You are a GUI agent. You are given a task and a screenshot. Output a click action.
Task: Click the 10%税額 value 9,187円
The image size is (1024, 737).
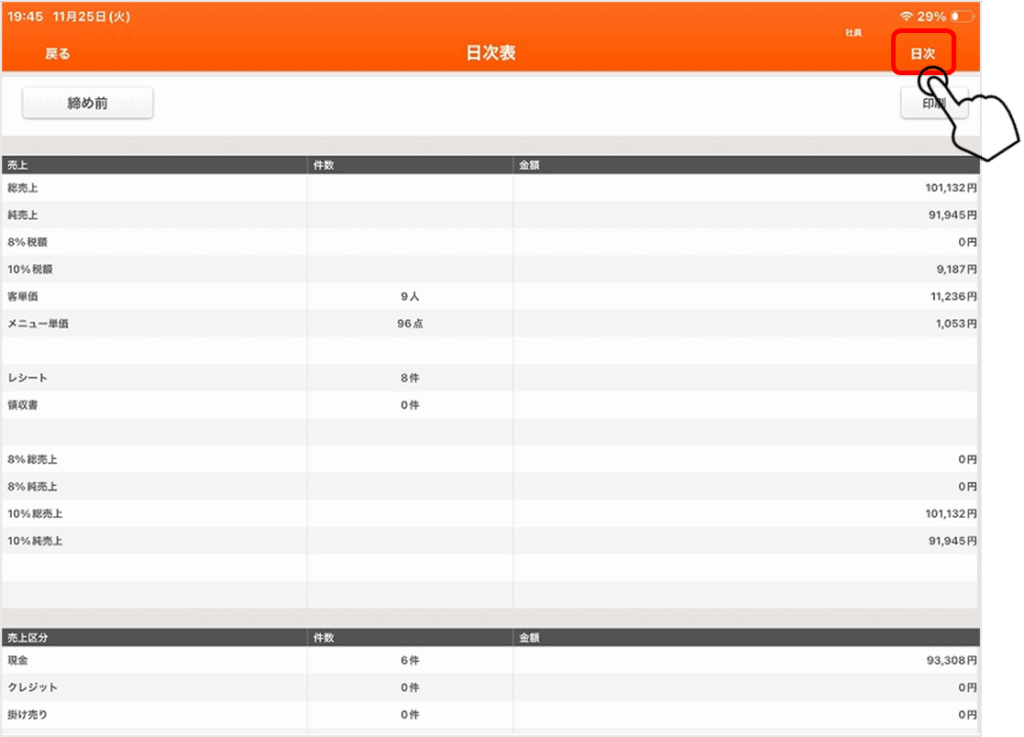click(955, 270)
